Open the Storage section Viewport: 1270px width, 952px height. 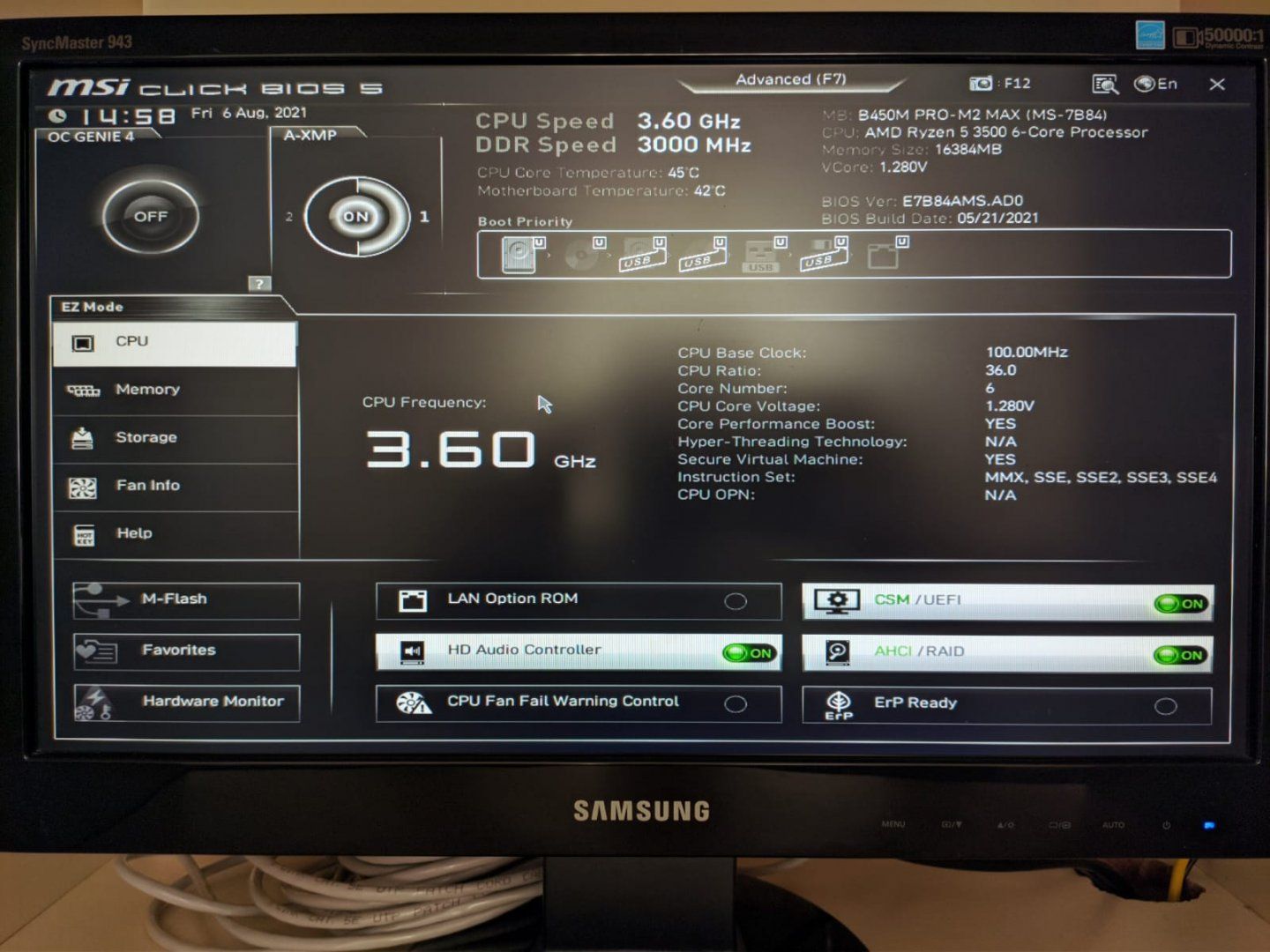(x=175, y=438)
